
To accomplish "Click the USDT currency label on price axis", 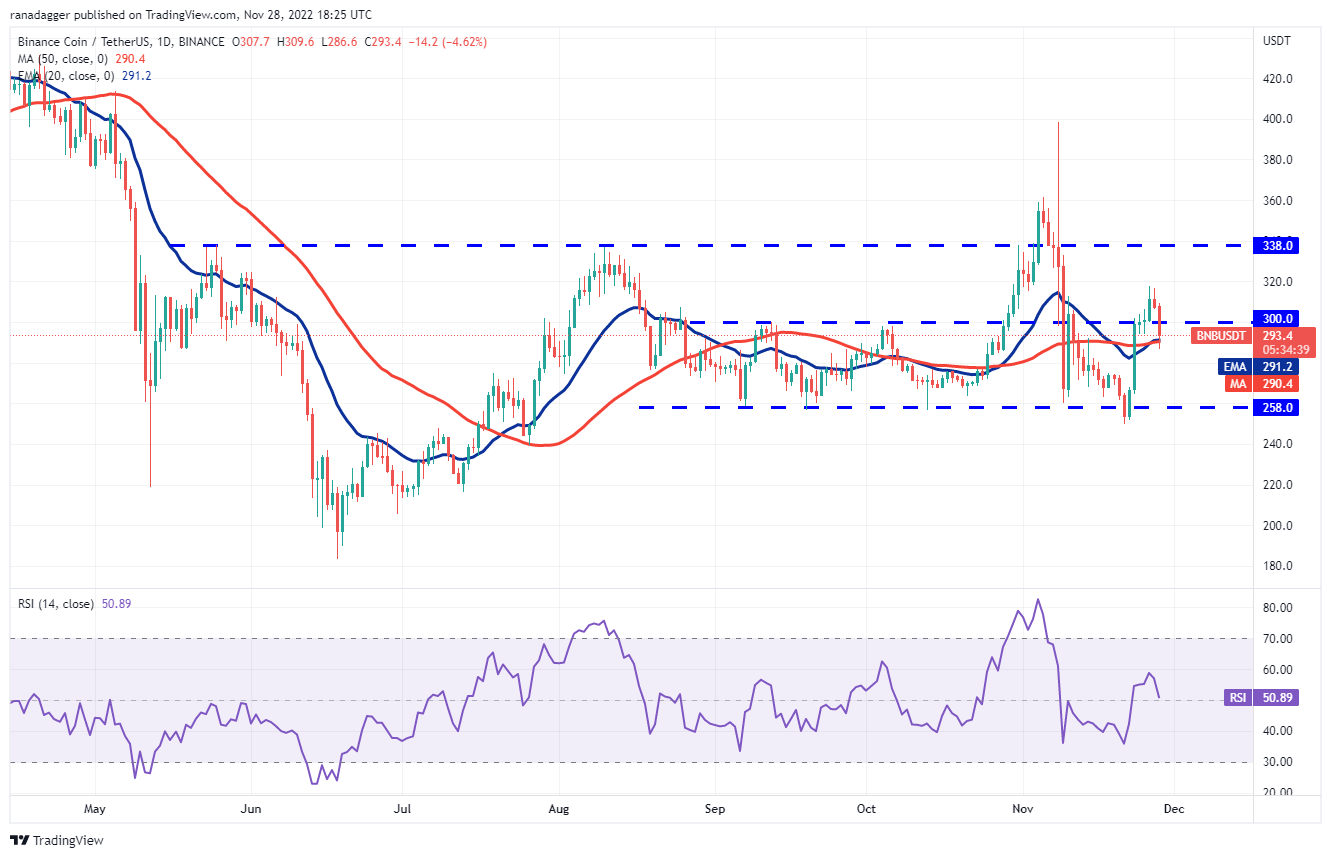I will click(1279, 41).
